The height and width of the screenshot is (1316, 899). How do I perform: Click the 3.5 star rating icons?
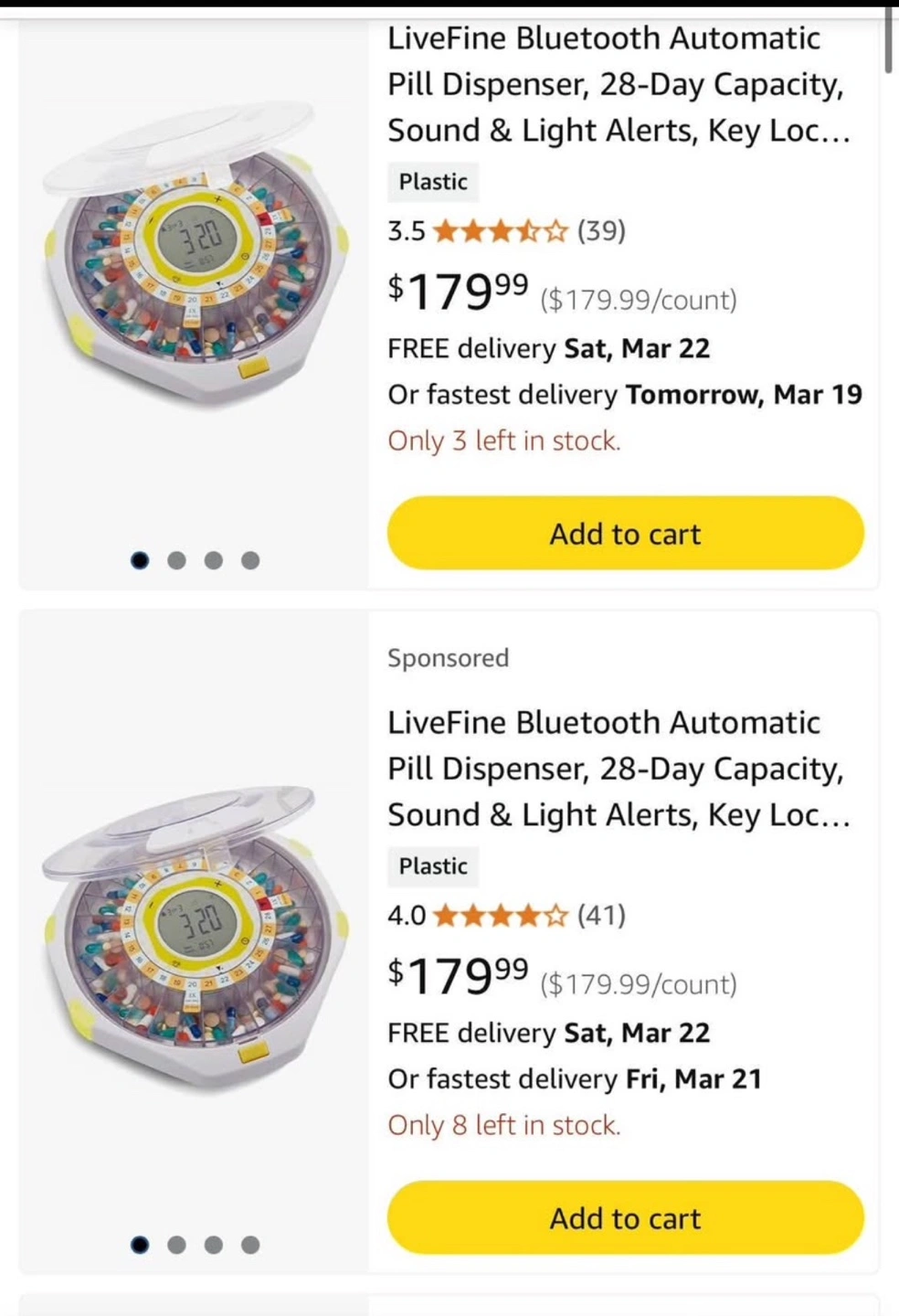500,231
